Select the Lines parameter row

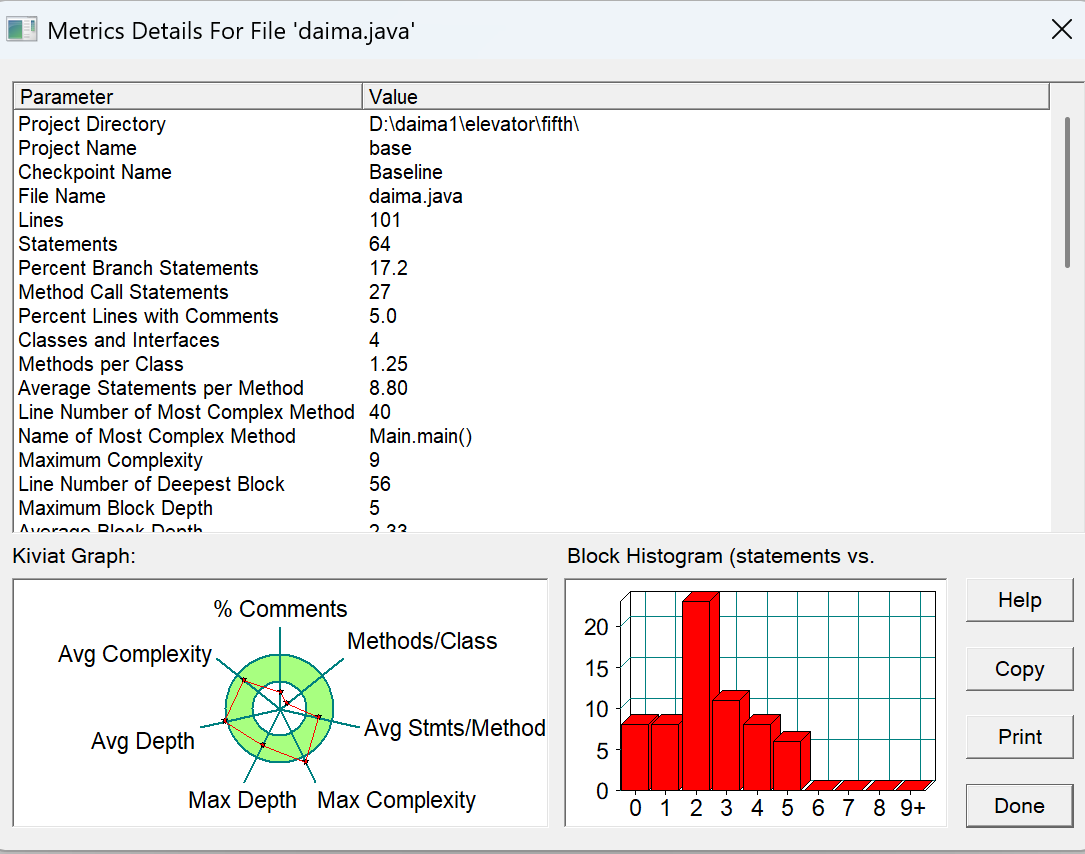[531, 220]
